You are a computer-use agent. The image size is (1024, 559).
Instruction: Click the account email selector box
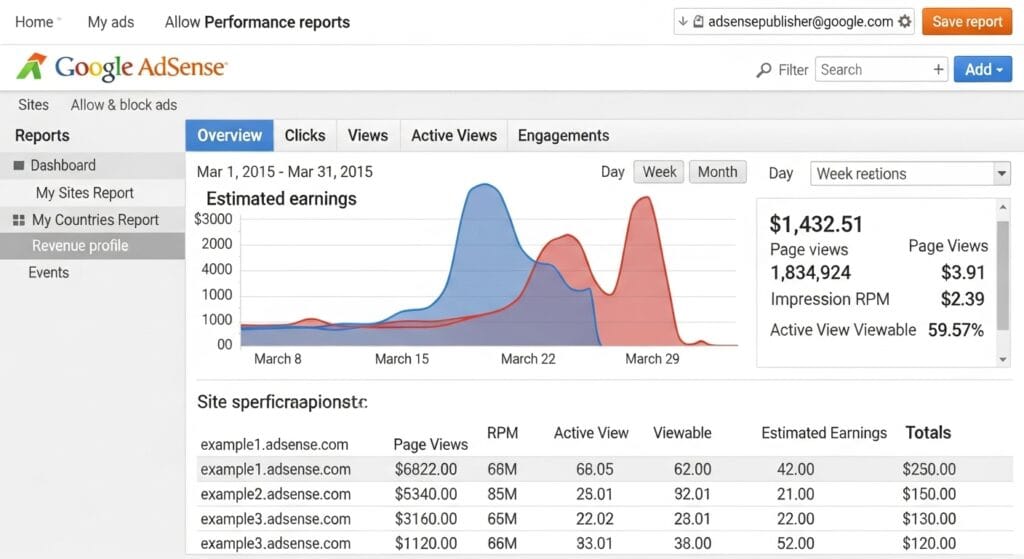coord(793,22)
